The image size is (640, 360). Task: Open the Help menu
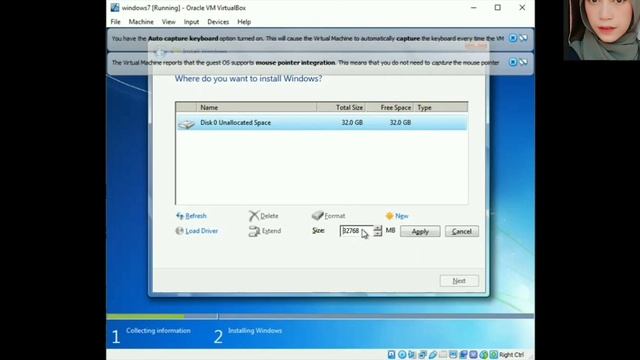(x=244, y=22)
